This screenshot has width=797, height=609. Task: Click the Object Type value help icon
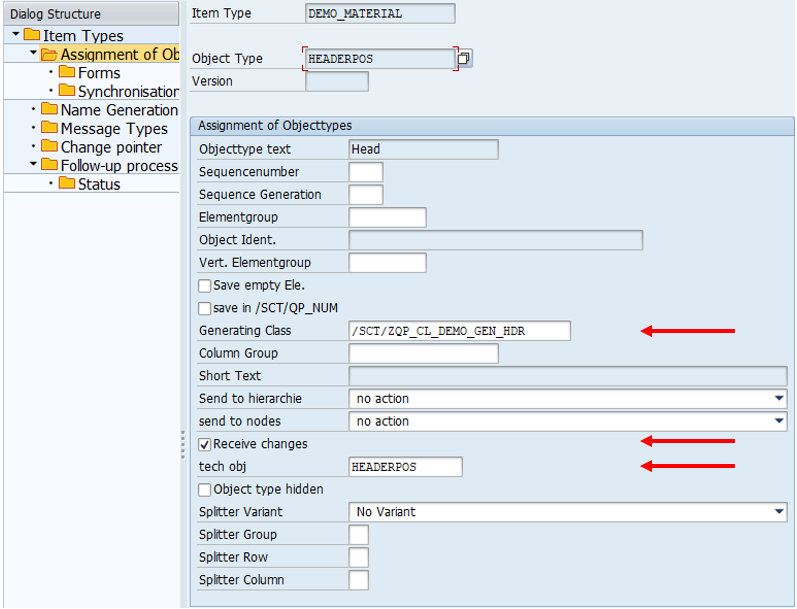point(464,59)
